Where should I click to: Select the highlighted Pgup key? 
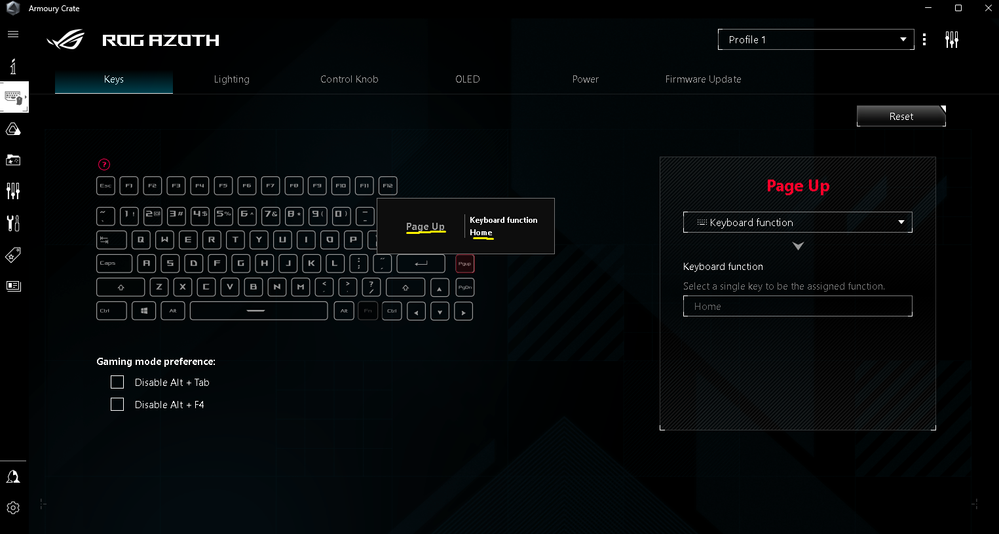click(464, 263)
